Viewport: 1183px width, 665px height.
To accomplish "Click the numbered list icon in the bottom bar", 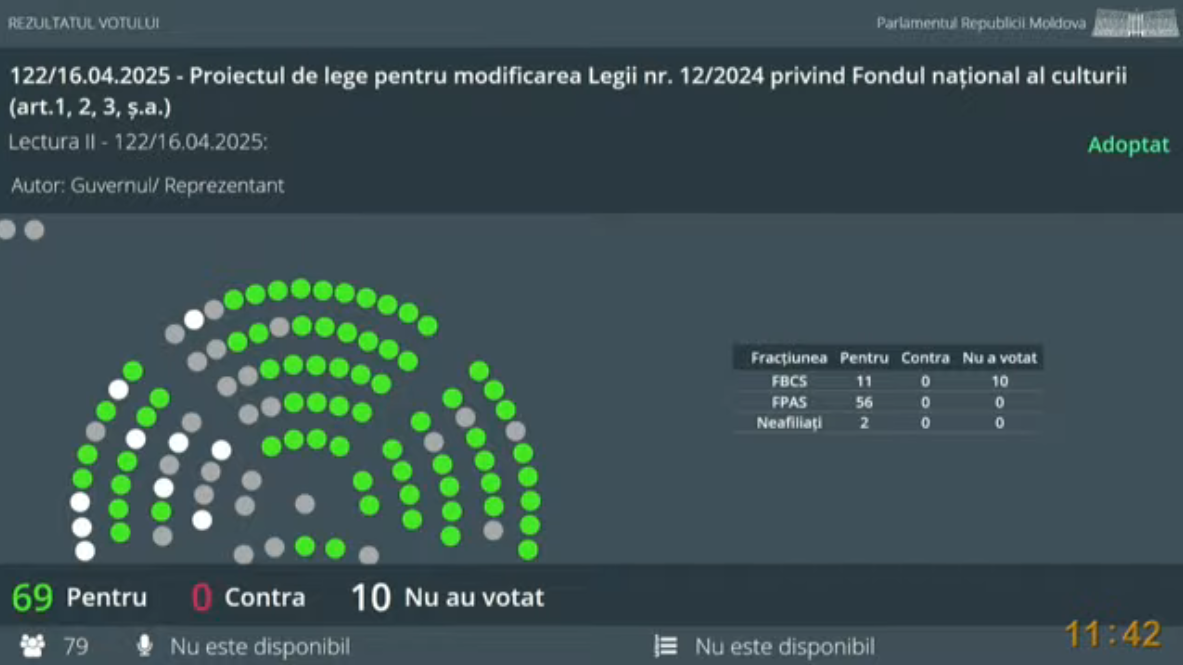I will [x=666, y=646].
